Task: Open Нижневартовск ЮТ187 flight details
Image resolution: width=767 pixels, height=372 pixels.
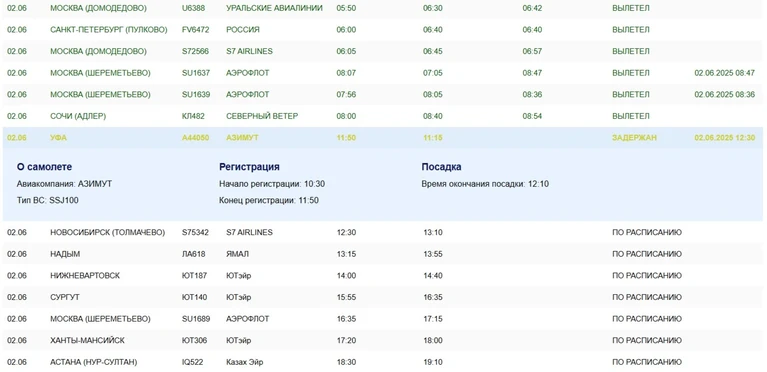Action: click(x=383, y=276)
